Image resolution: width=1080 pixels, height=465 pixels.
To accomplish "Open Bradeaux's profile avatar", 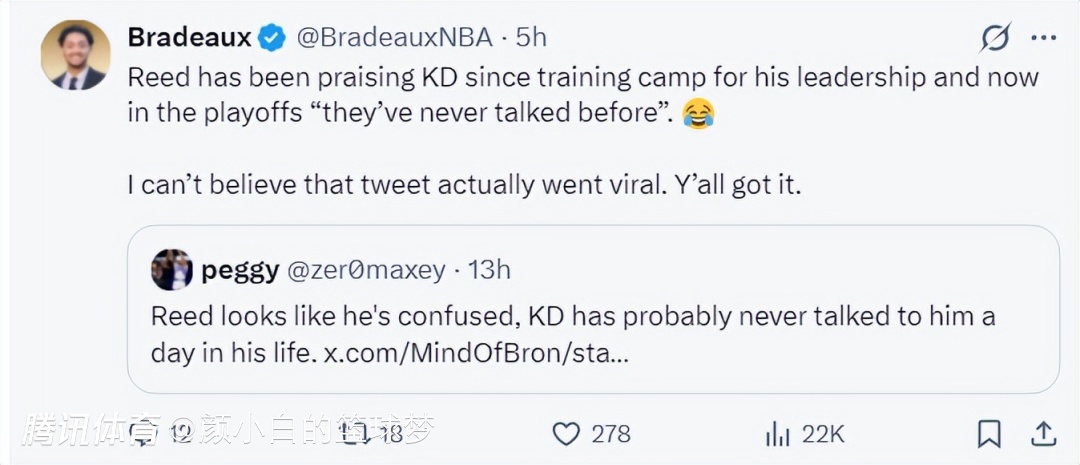I will (75, 54).
